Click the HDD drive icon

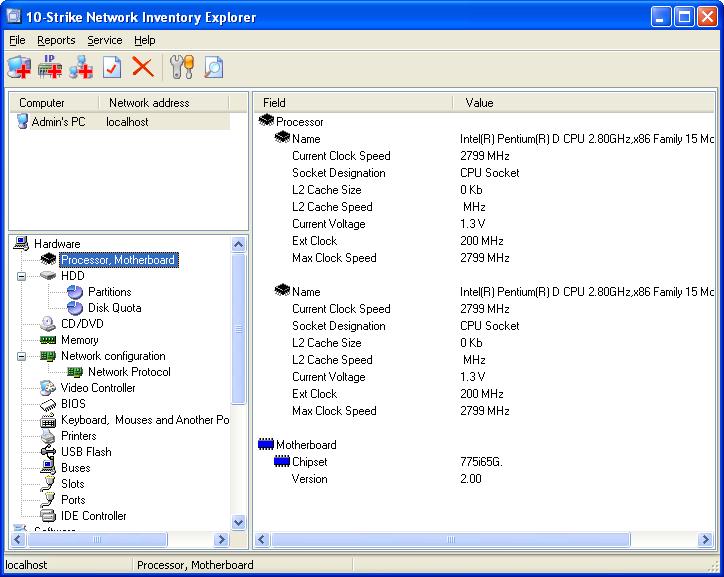pos(48,275)
